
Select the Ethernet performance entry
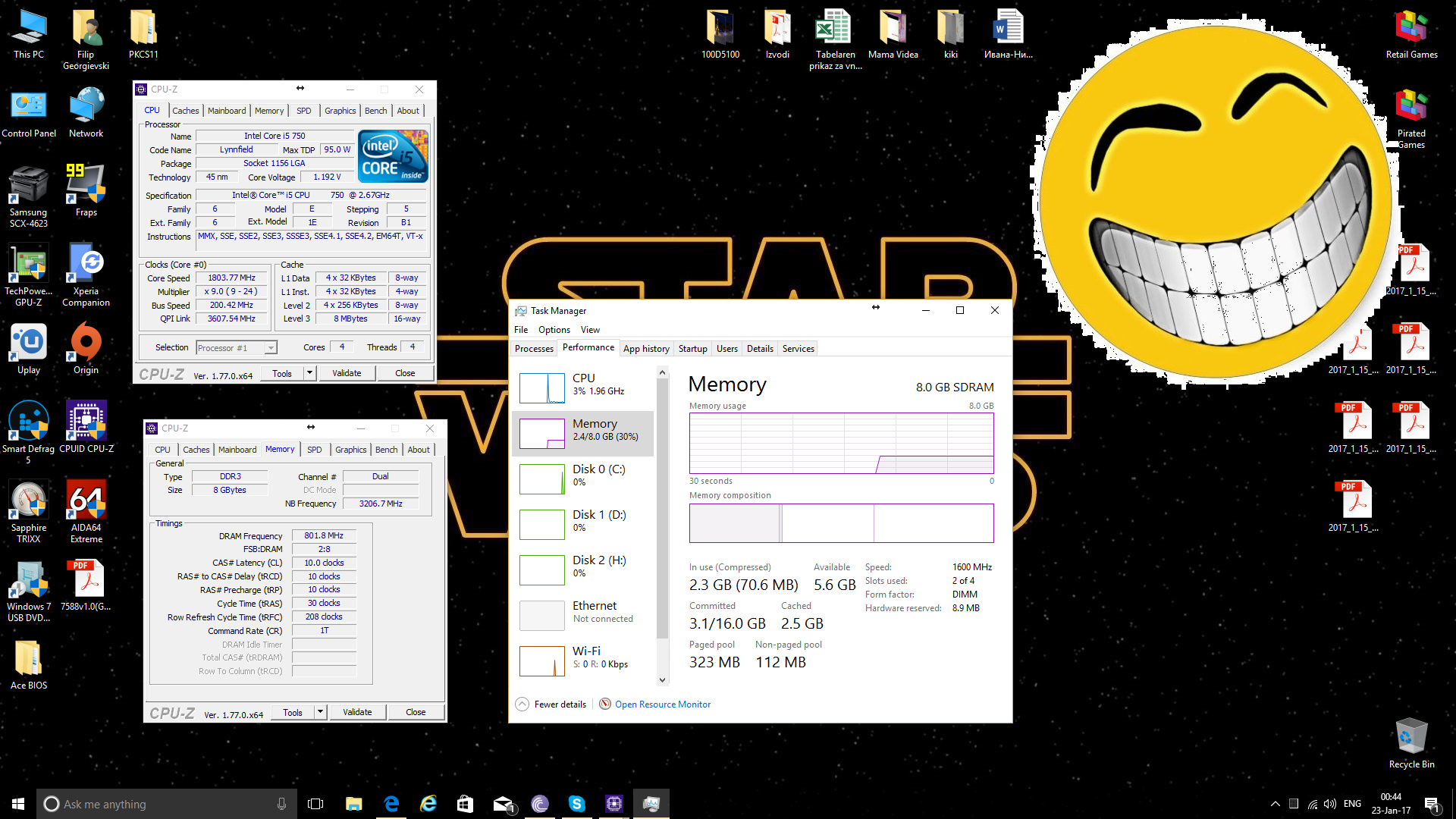click(583, 615)
